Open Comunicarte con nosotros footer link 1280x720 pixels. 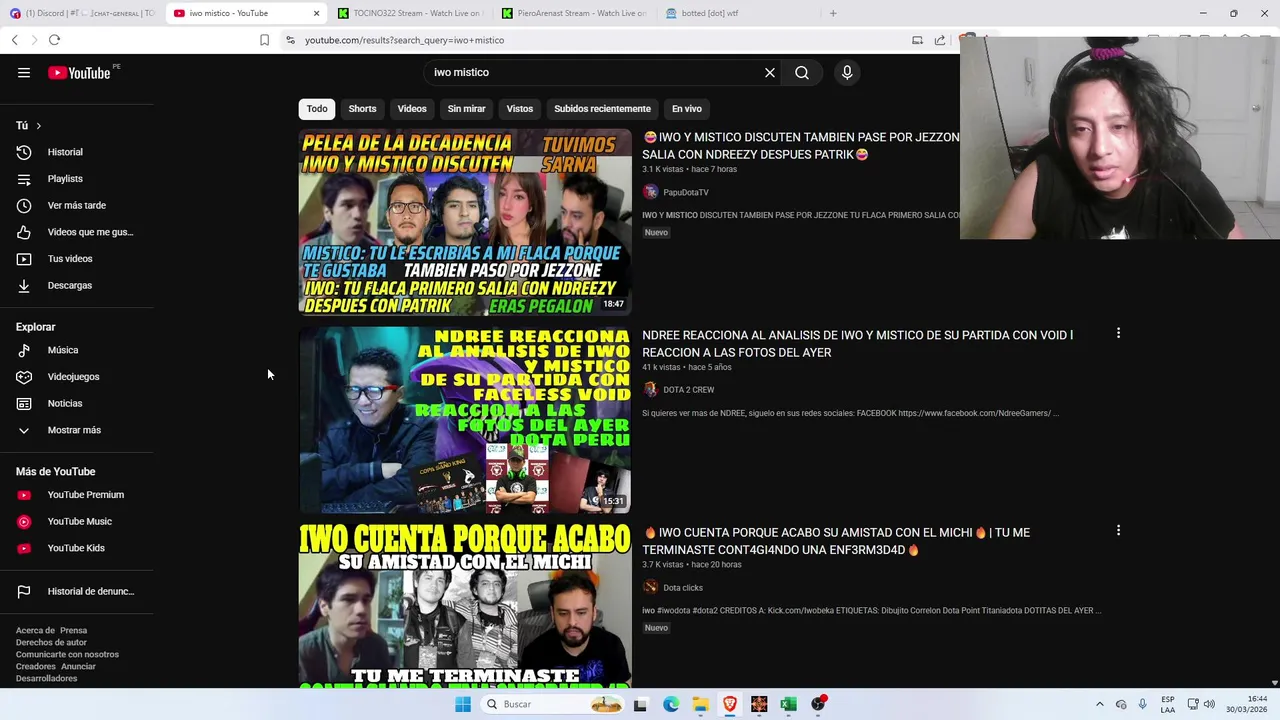coord(67,655)
